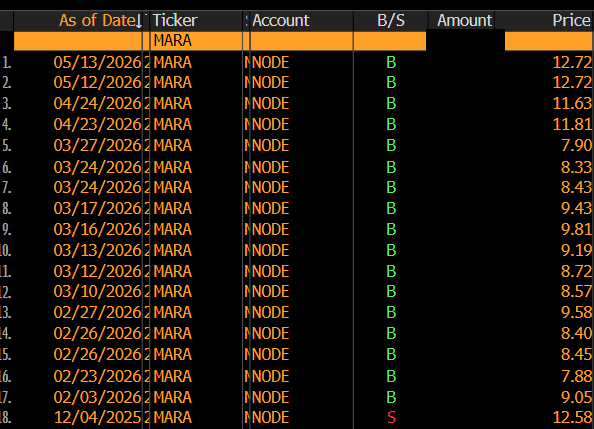Click the price 8.40
Image resolution: width=594 pixels, height=429 pixels.
pyautogui.click(x=577, y=333)
